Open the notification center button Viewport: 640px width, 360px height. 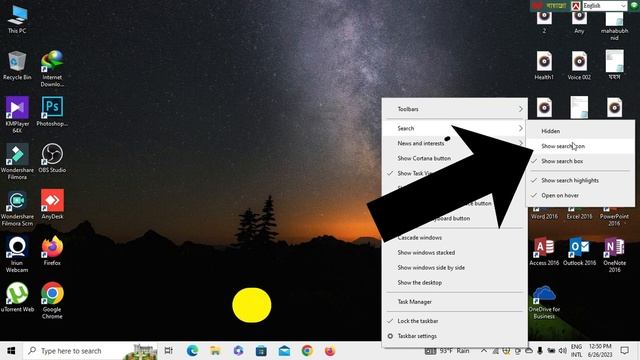coord(624,351)
